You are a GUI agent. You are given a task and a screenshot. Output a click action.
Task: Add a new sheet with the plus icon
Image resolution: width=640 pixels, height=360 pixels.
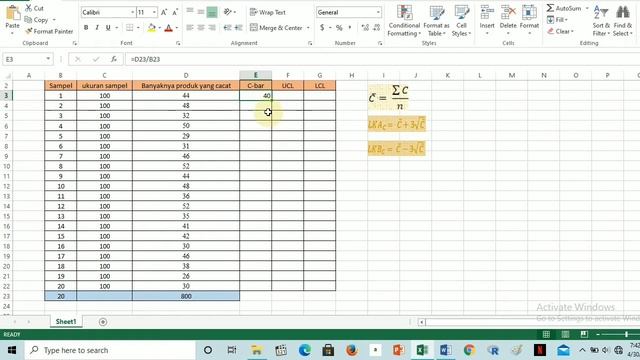click(x=103, y=322)
